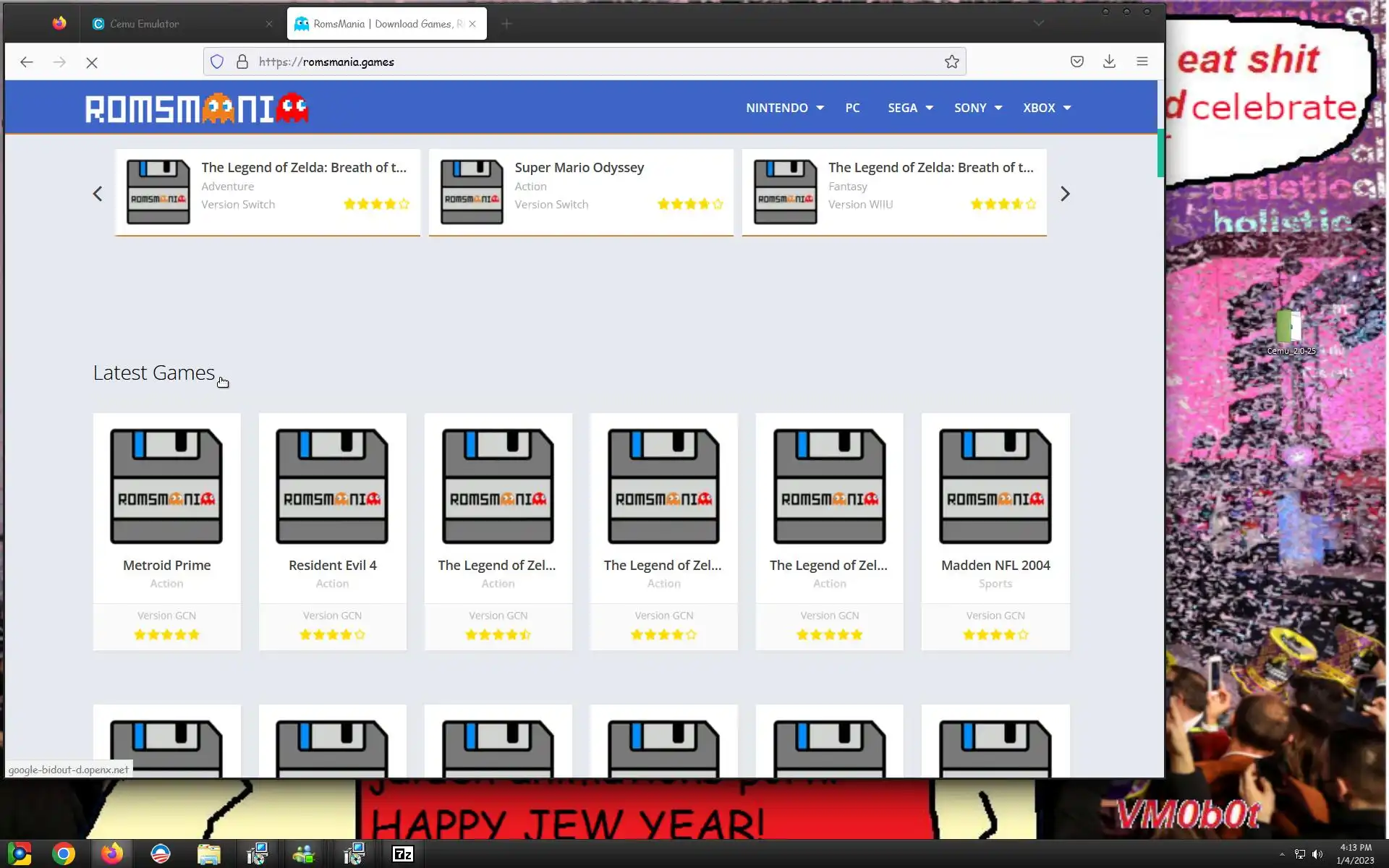Open a new browser tab
Screen dimensions: 1389x868
tap(506, 24)
